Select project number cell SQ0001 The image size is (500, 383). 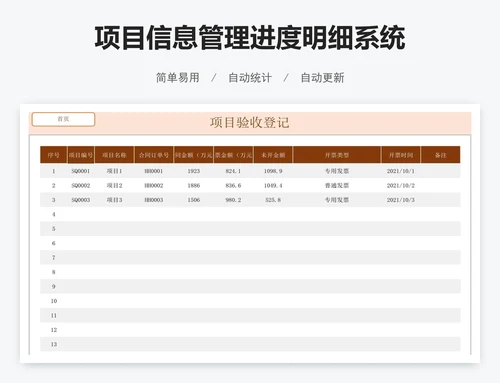pos(81,171)
